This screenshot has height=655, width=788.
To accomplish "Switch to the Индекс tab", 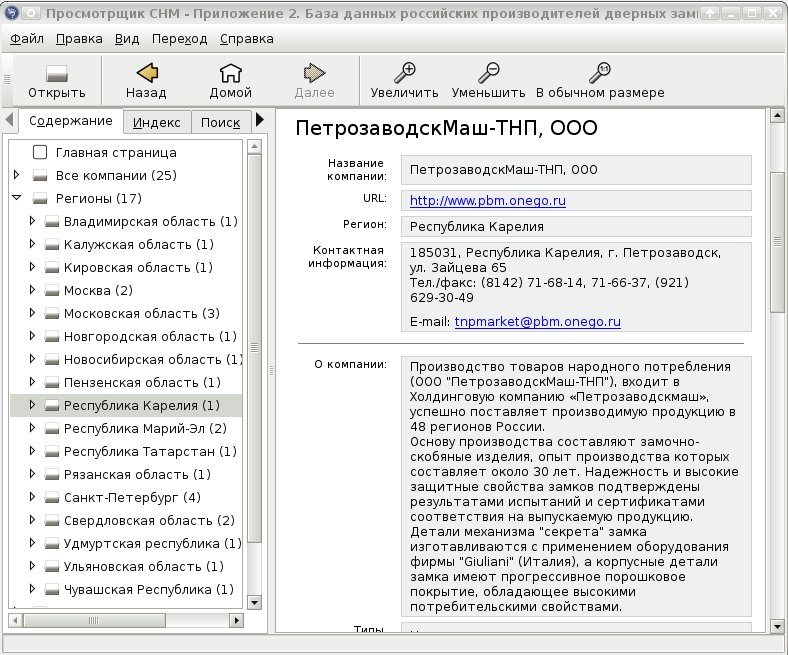I will [x=157, y=122].
